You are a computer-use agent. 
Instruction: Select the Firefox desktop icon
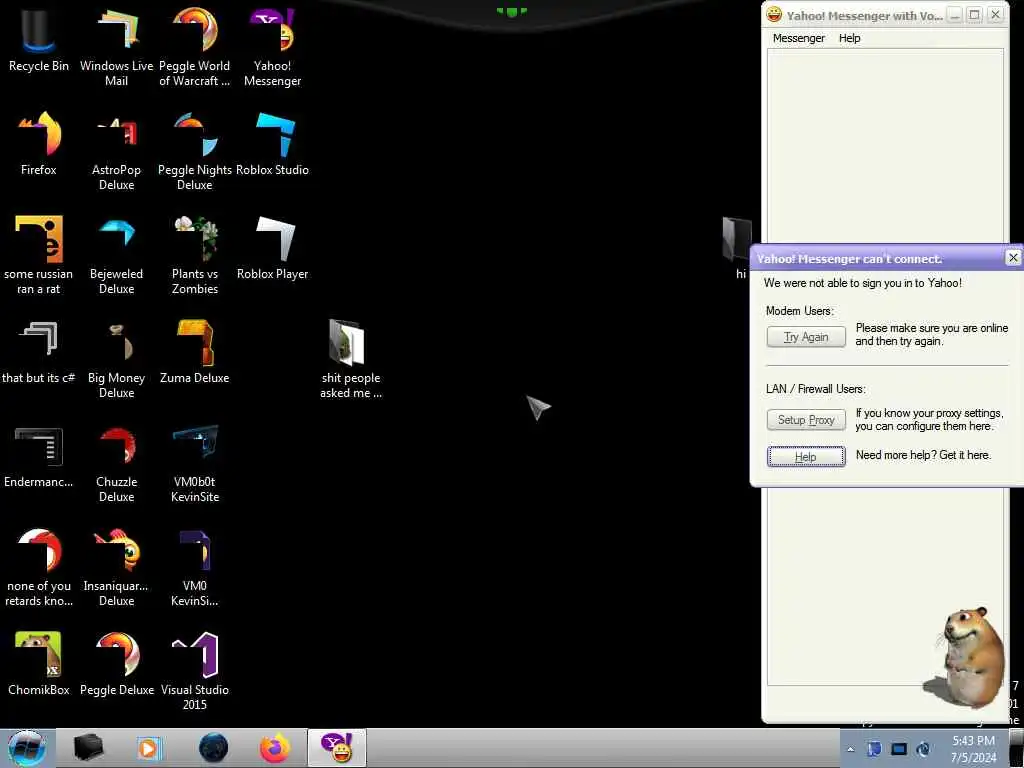click(x=39, y=144)
